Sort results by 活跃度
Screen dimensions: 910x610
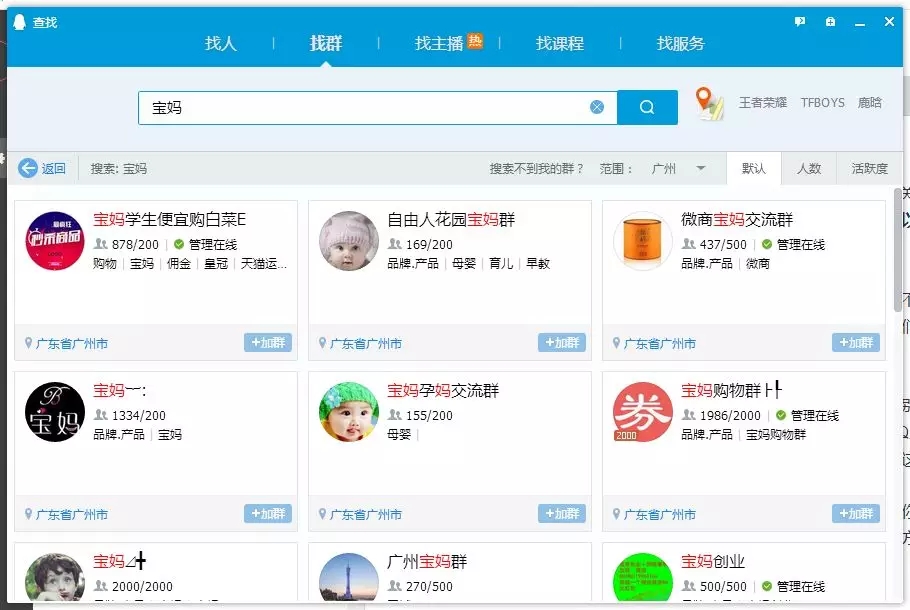tap(868, 168)
